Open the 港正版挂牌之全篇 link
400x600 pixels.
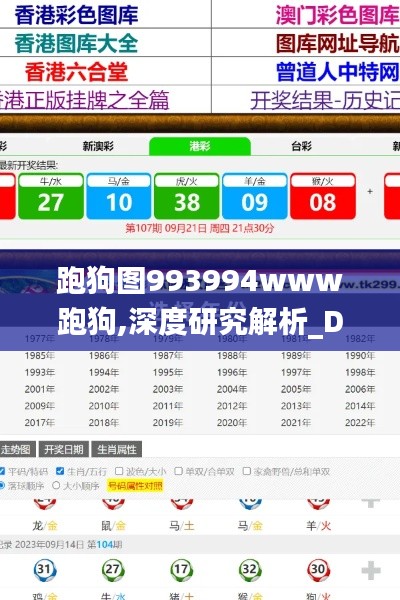(x=84, y=100)
